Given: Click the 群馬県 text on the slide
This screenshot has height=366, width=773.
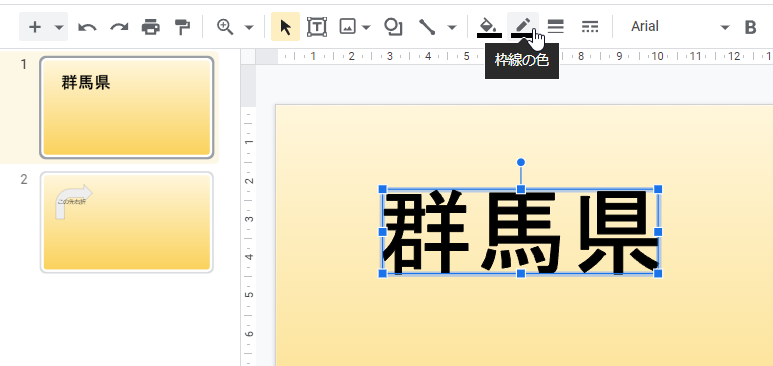Looking at the screenshot, I should (x=520, y=232).
